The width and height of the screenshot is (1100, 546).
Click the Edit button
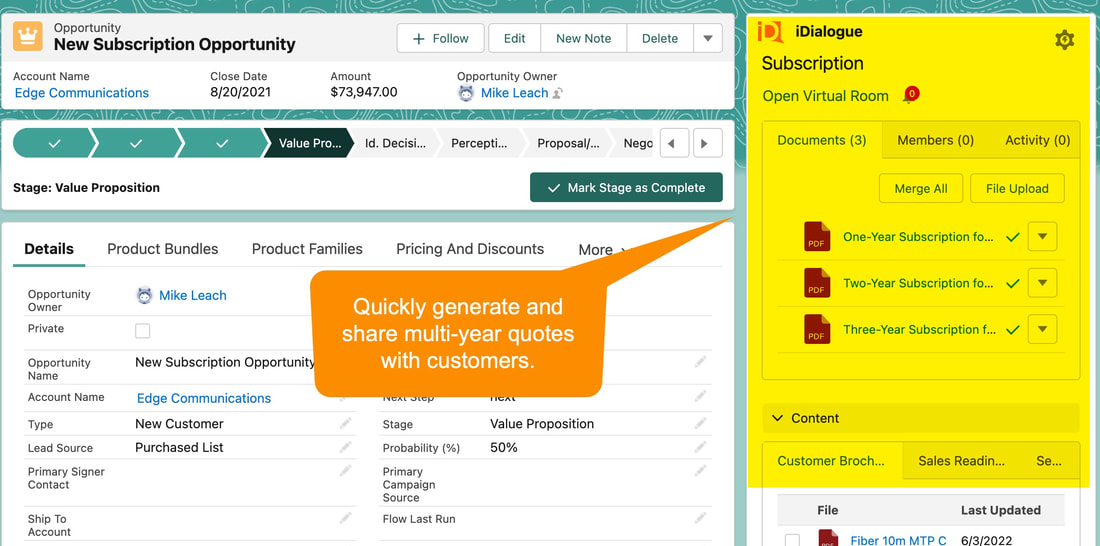(514, 39)
